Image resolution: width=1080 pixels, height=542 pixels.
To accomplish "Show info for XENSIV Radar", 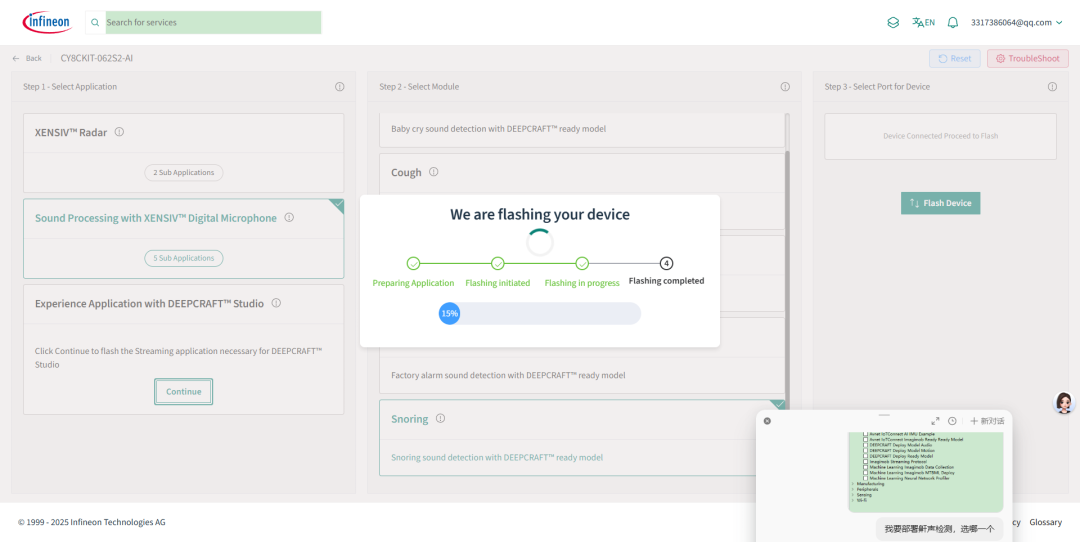I will (119, 132).
